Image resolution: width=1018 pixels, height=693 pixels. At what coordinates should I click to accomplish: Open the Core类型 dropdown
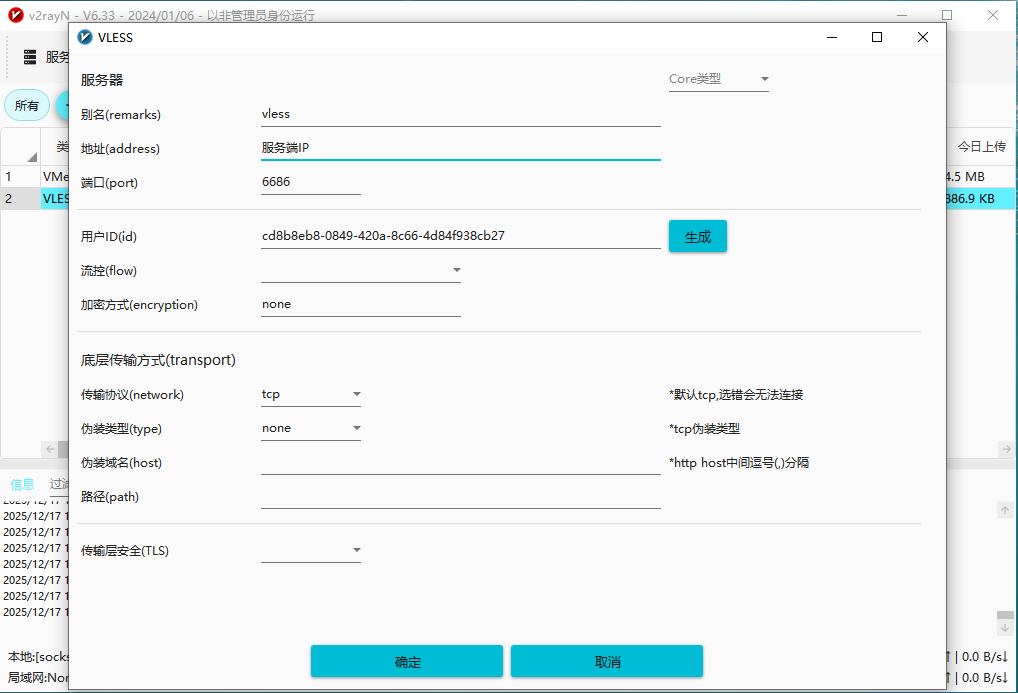pyautogui.click(x=719, y=79)
